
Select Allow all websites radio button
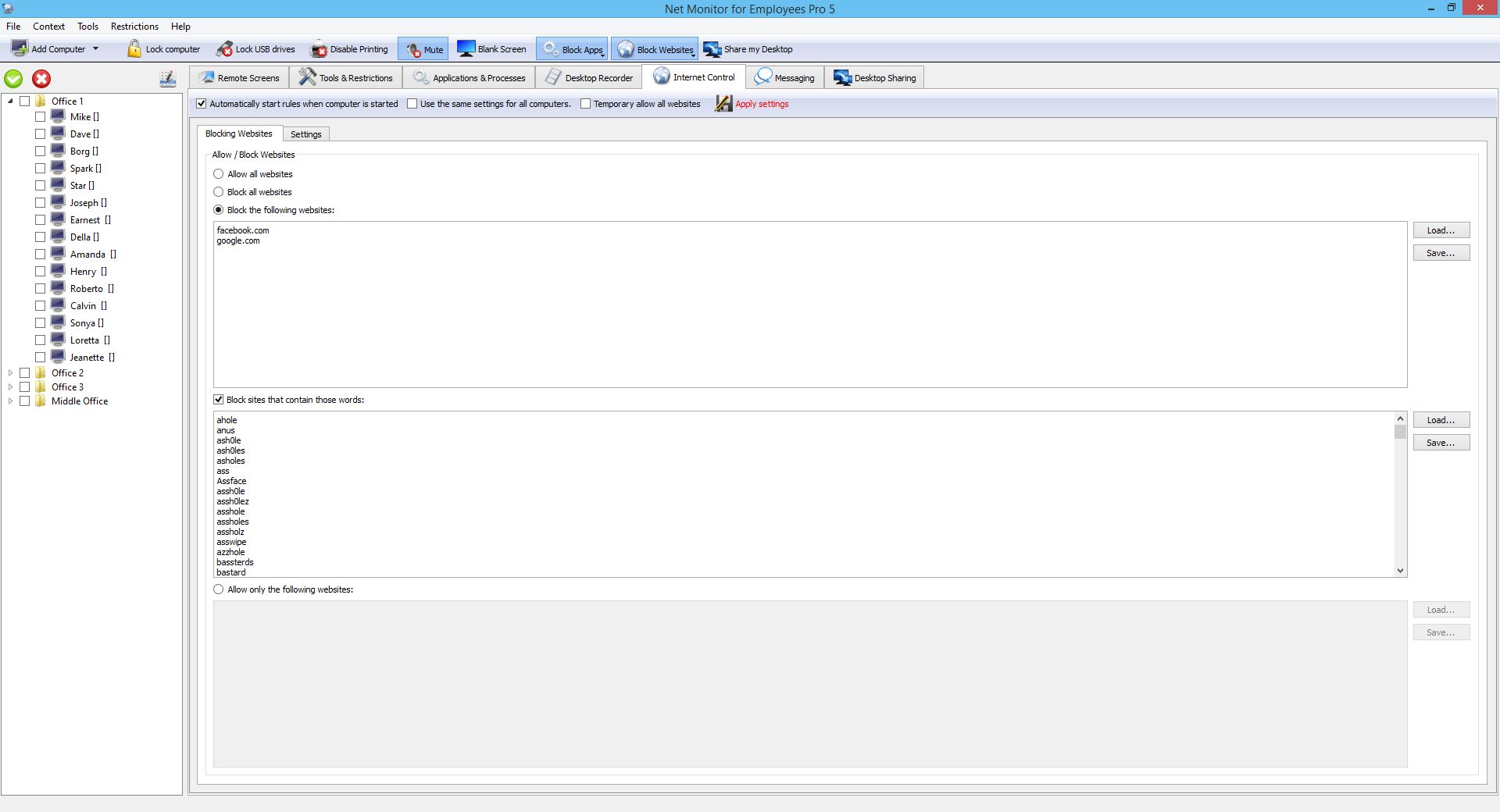pos(219,173)
